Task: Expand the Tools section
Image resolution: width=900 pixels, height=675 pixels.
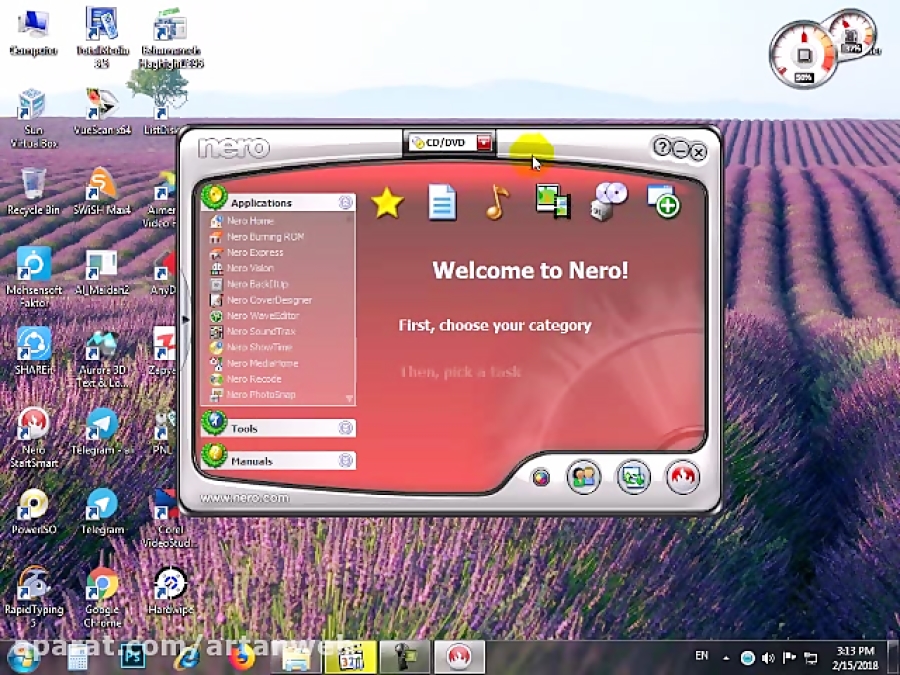Action: click(345, 428)
